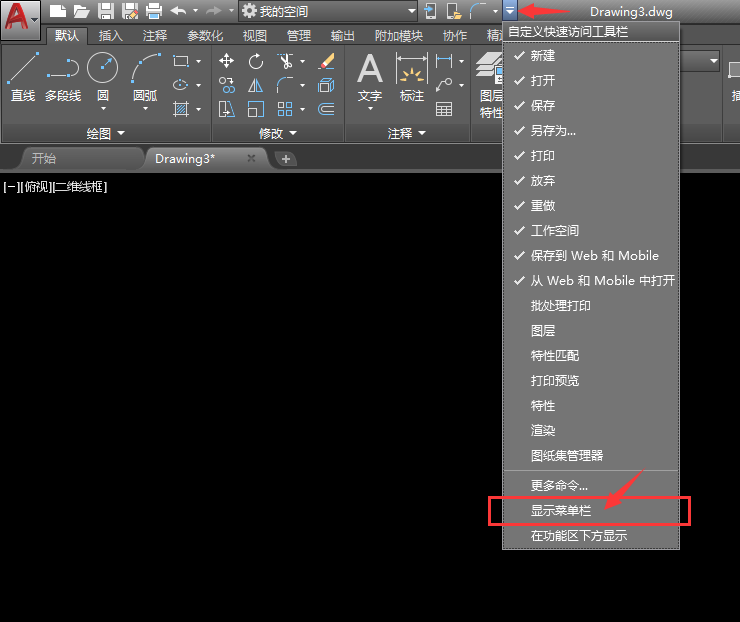Add a new drawing tab with plus button
Viewport: 740px width, 622px height.
click(x=286, y=159)
